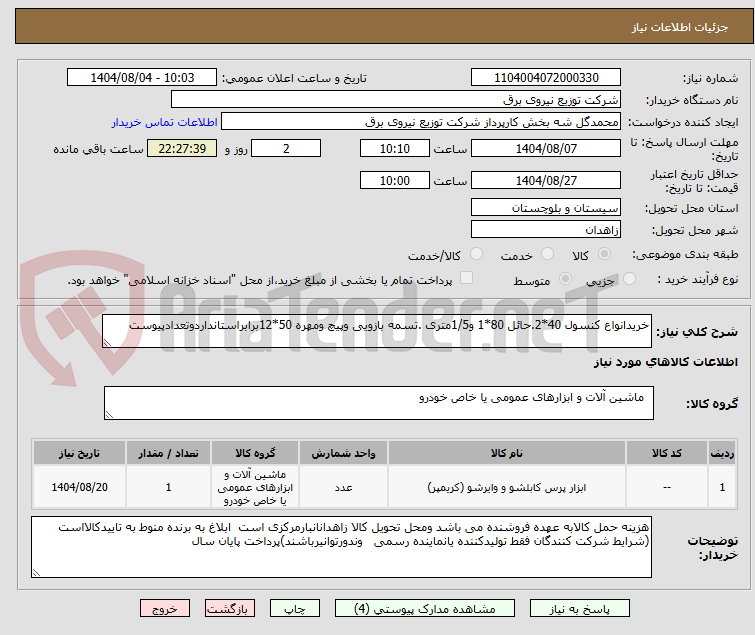Screen dimensions: 755x635
Task: Click item name ابزار پرس کابلشو و وایرشو
Action: tap(507, 488)
